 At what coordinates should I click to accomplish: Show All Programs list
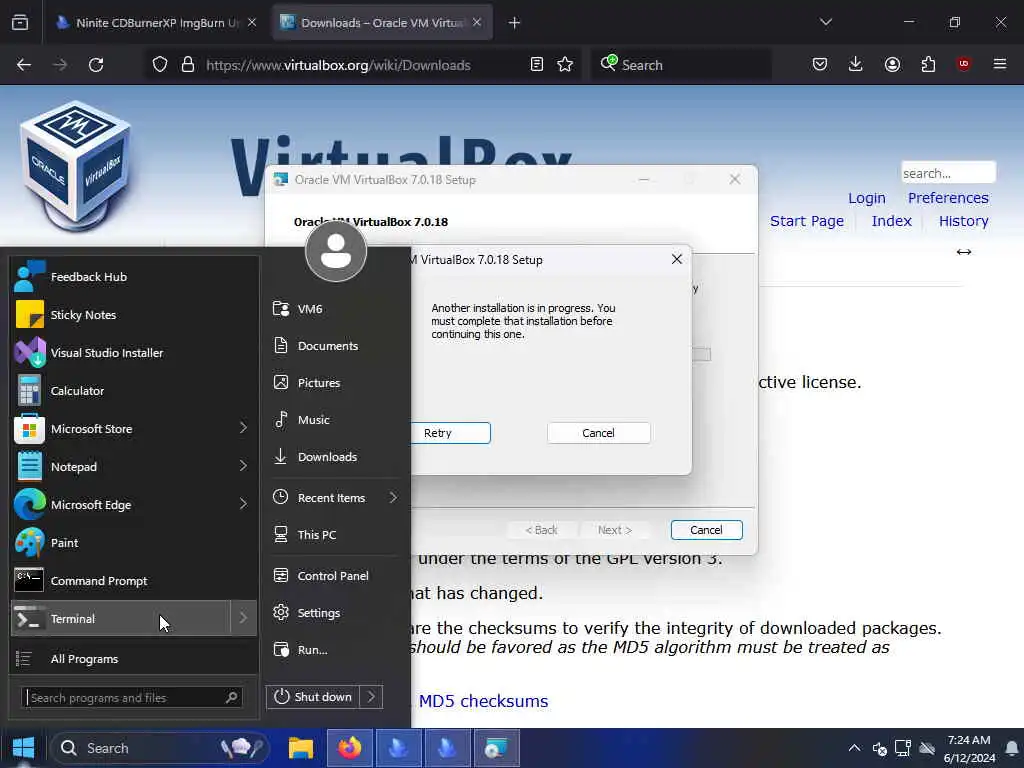pos(134,659)
